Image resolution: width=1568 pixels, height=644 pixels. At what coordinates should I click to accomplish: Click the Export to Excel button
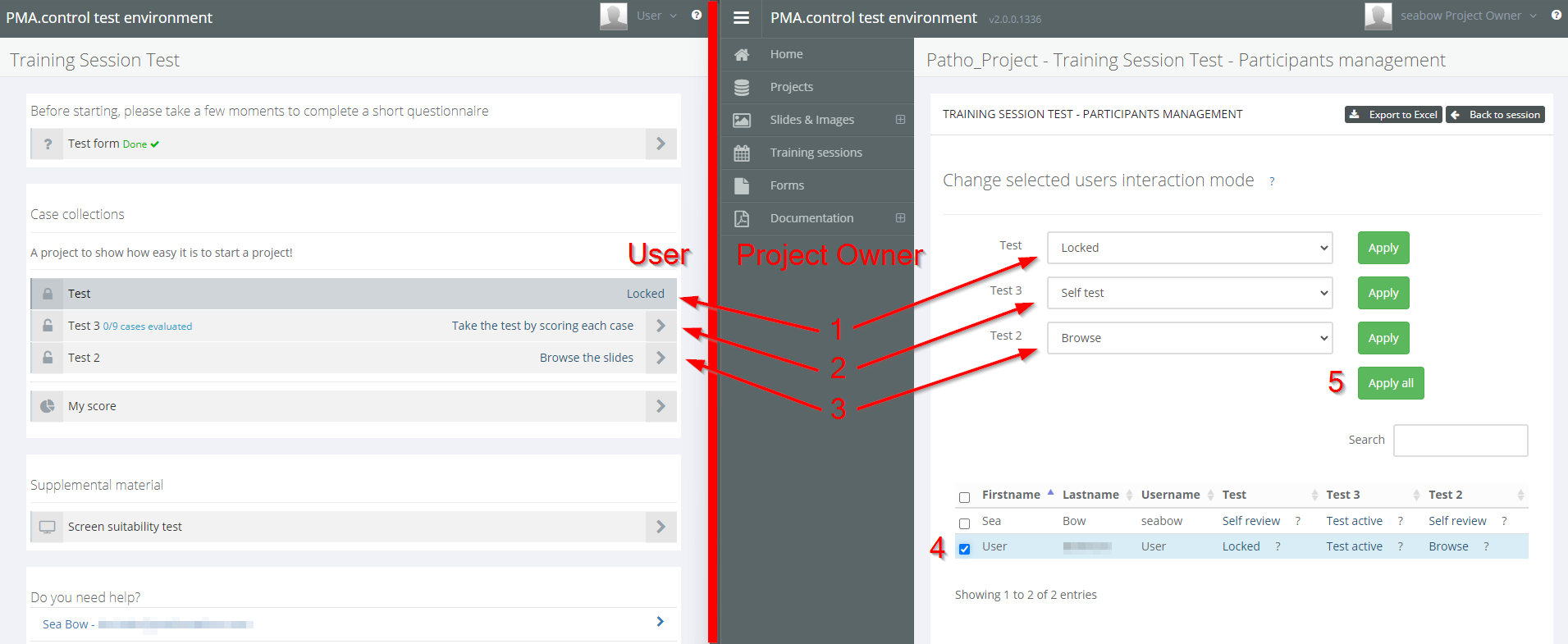click(x=1393, y=115)
